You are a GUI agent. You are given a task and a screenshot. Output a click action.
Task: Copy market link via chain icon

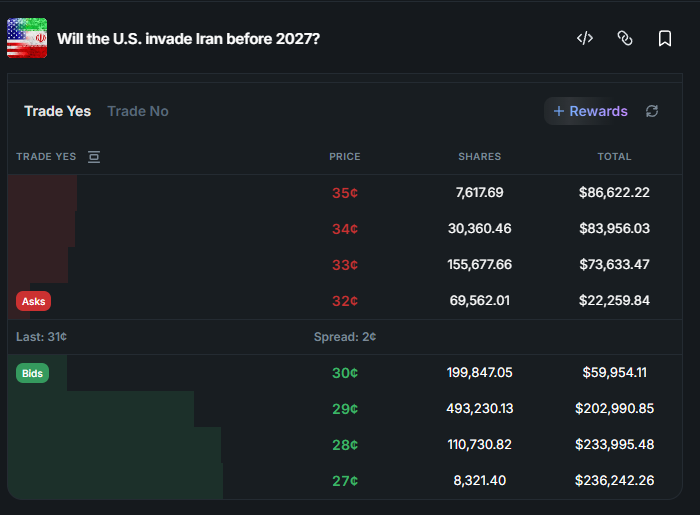625,38
